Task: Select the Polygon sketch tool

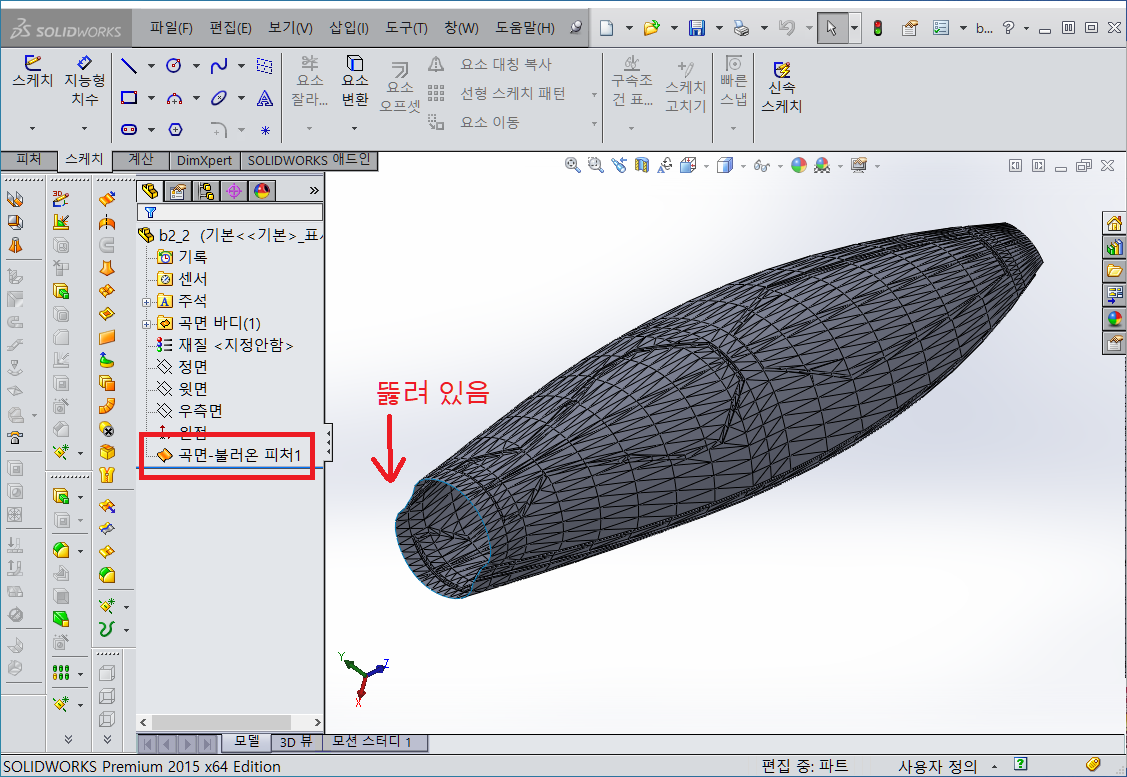Action: (175, 129)
